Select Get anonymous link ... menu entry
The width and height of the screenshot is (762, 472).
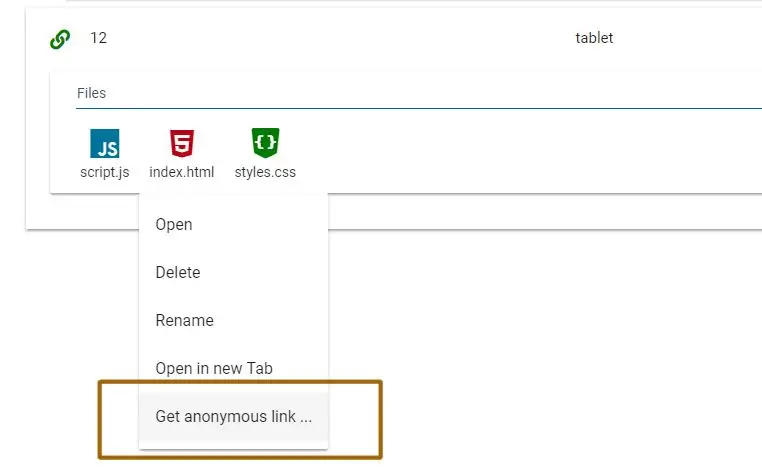233,417
